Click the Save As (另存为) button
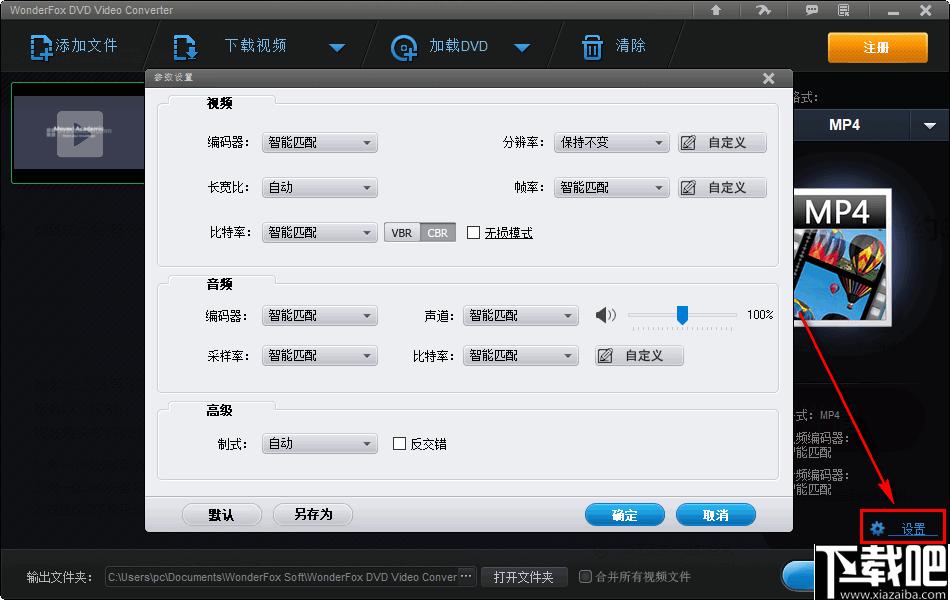 [313, 515]
